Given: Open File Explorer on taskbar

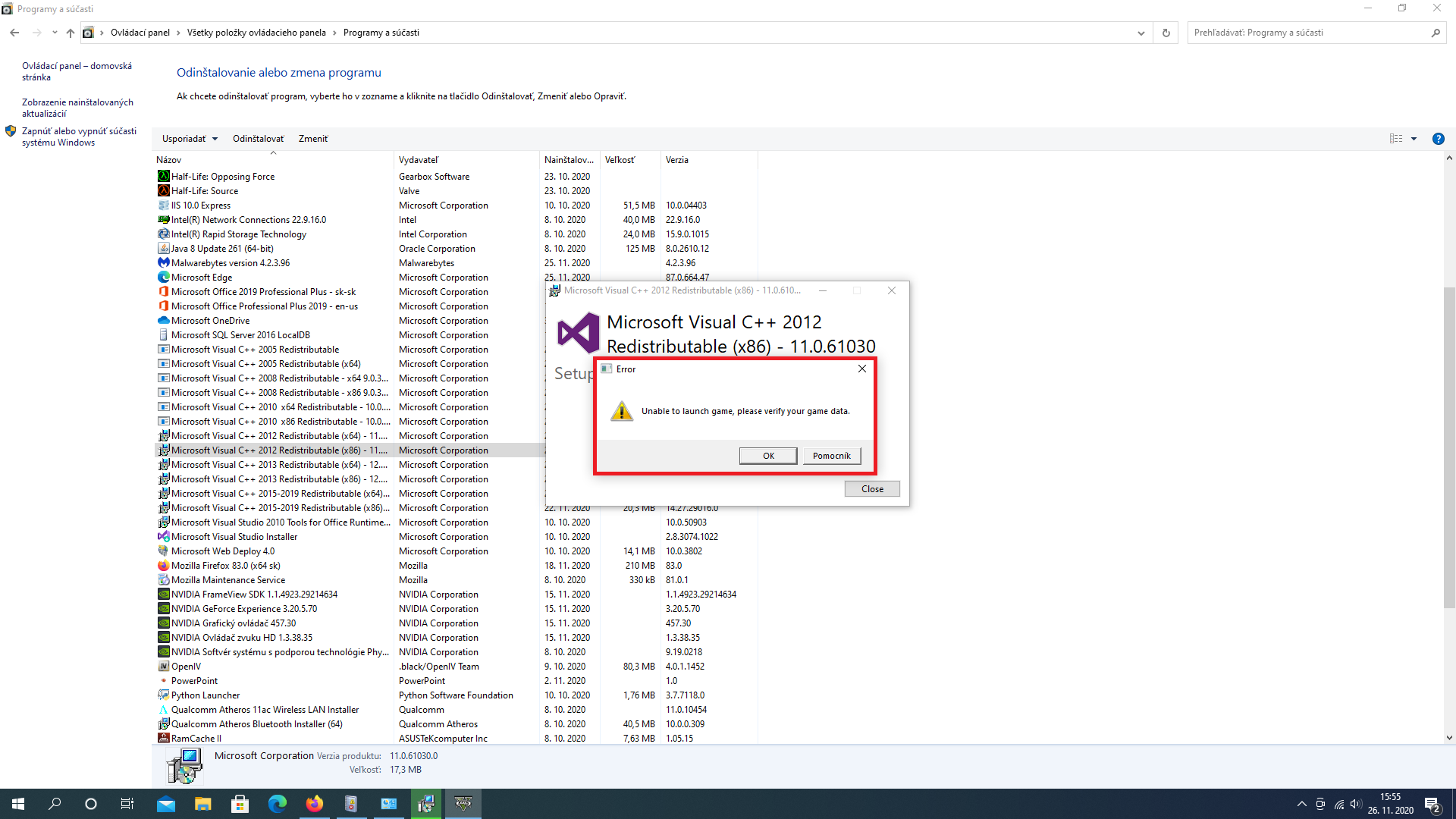Looking at the screenshot, I should 203,804.
